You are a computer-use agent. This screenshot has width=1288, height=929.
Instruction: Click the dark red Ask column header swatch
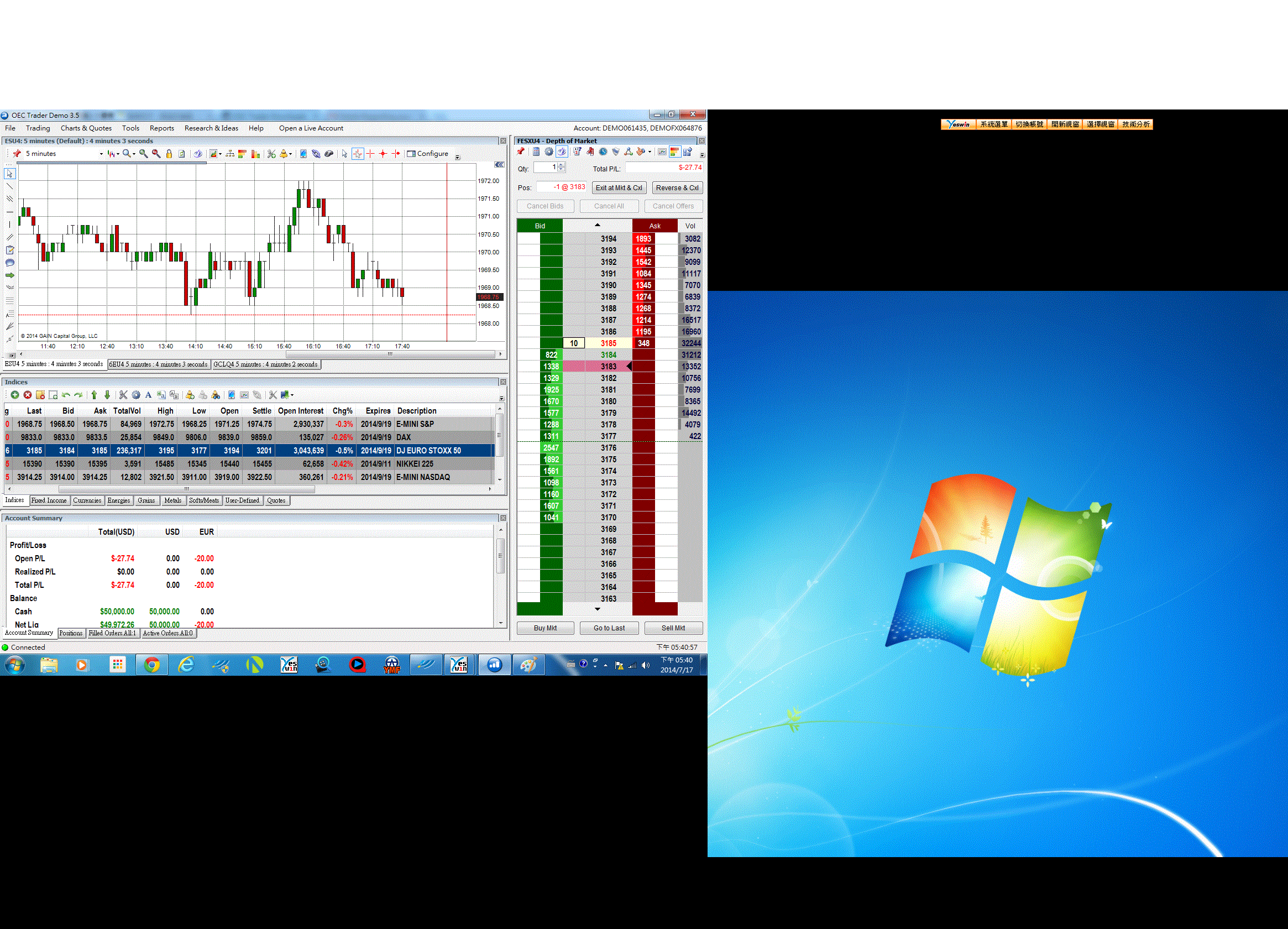tap(655, 226)
